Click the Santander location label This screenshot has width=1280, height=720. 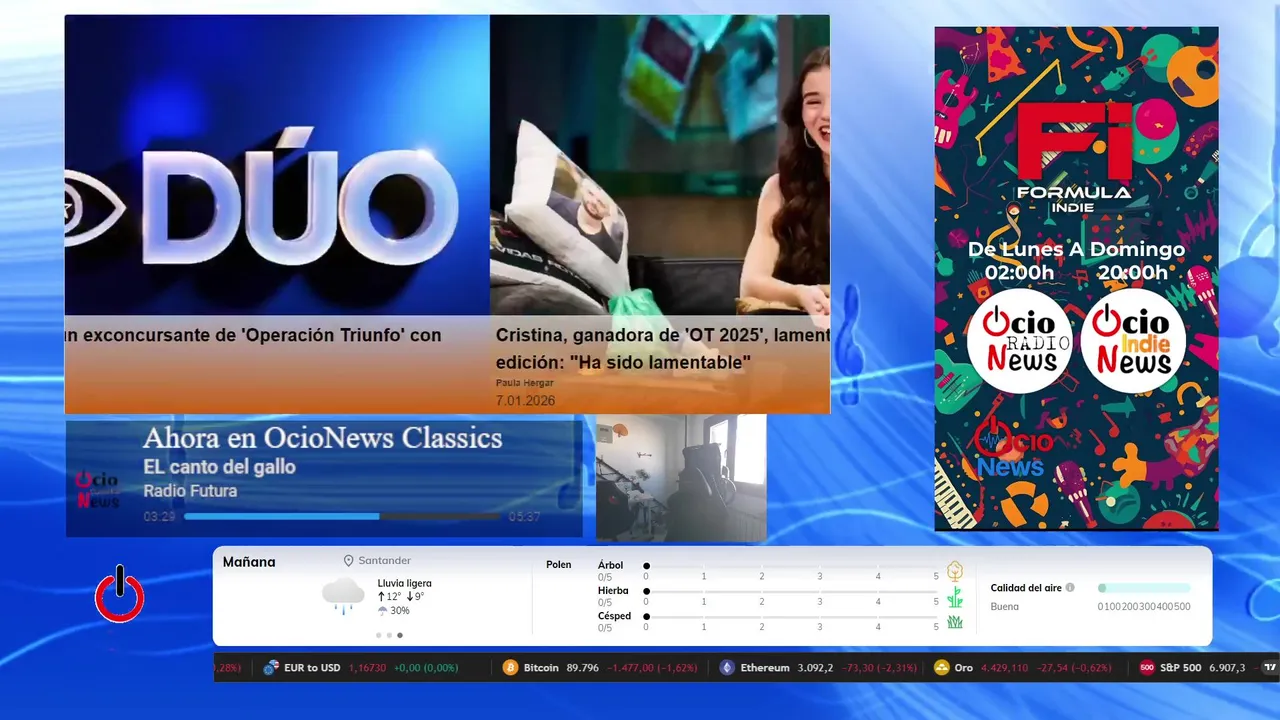click(x=385, y=561)
